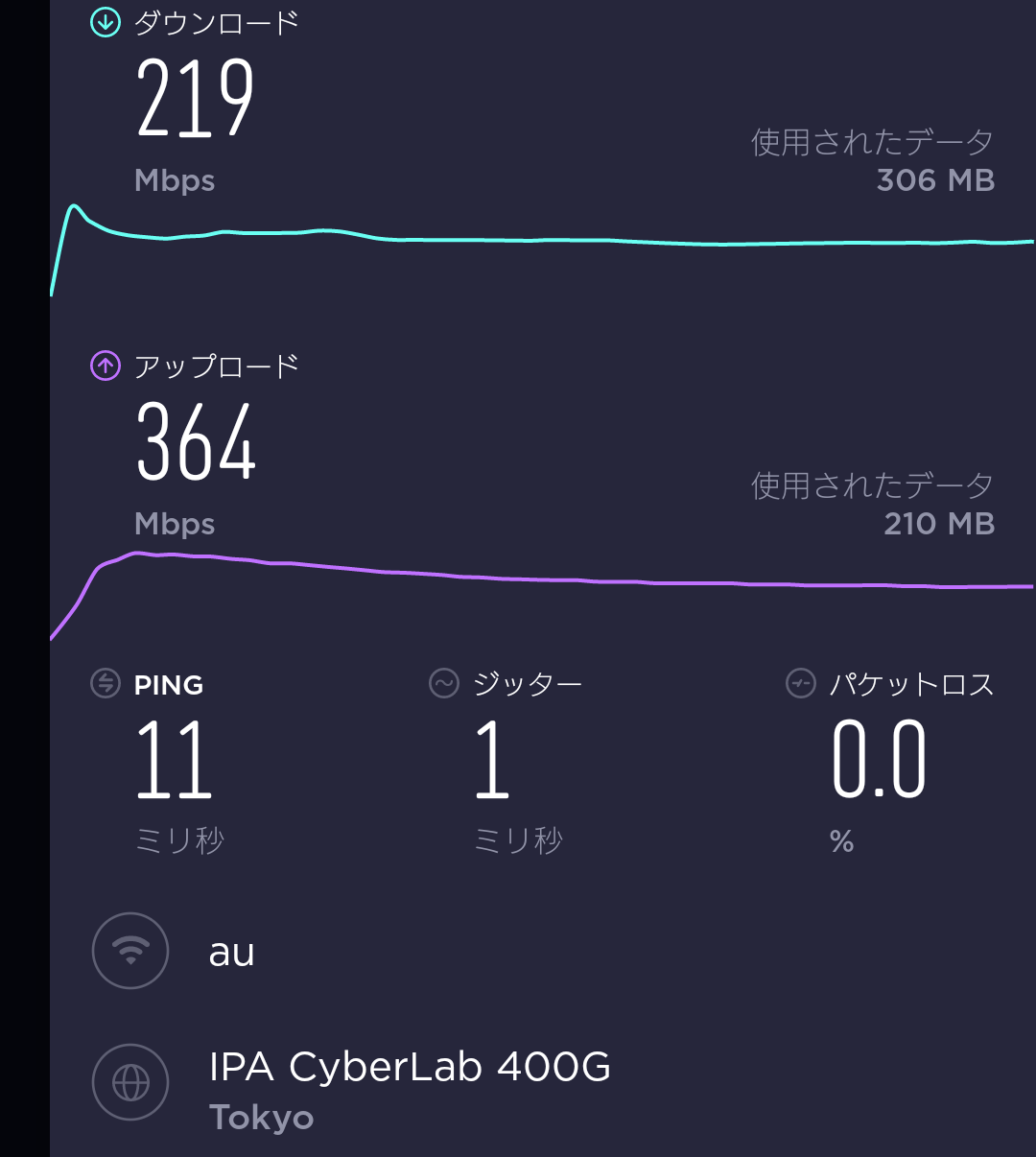Tap the download arrow icon
1036x1157 pixels.
[105, 22]
